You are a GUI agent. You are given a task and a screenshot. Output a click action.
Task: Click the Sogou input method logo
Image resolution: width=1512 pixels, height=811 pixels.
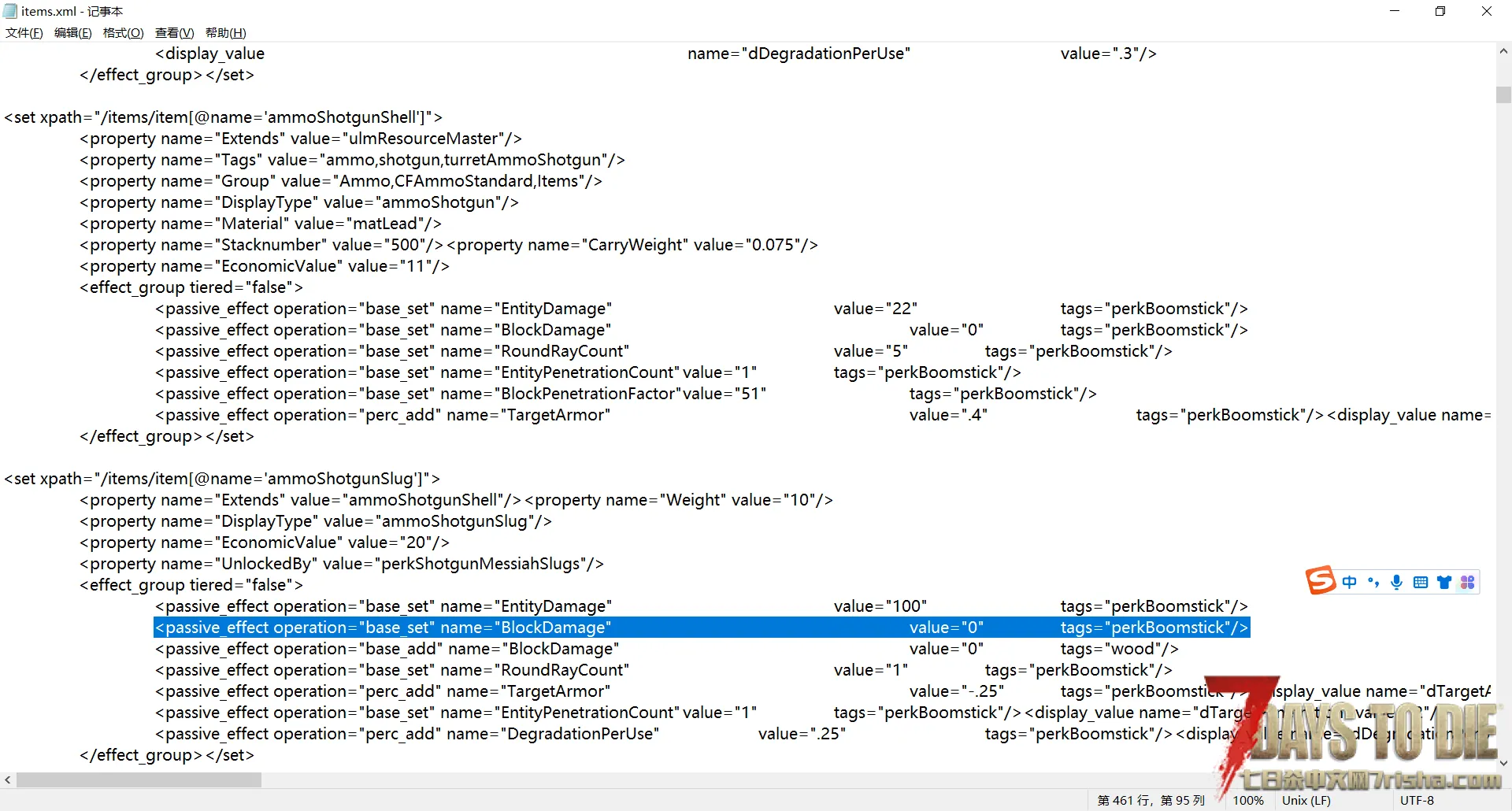[1321, 581]
